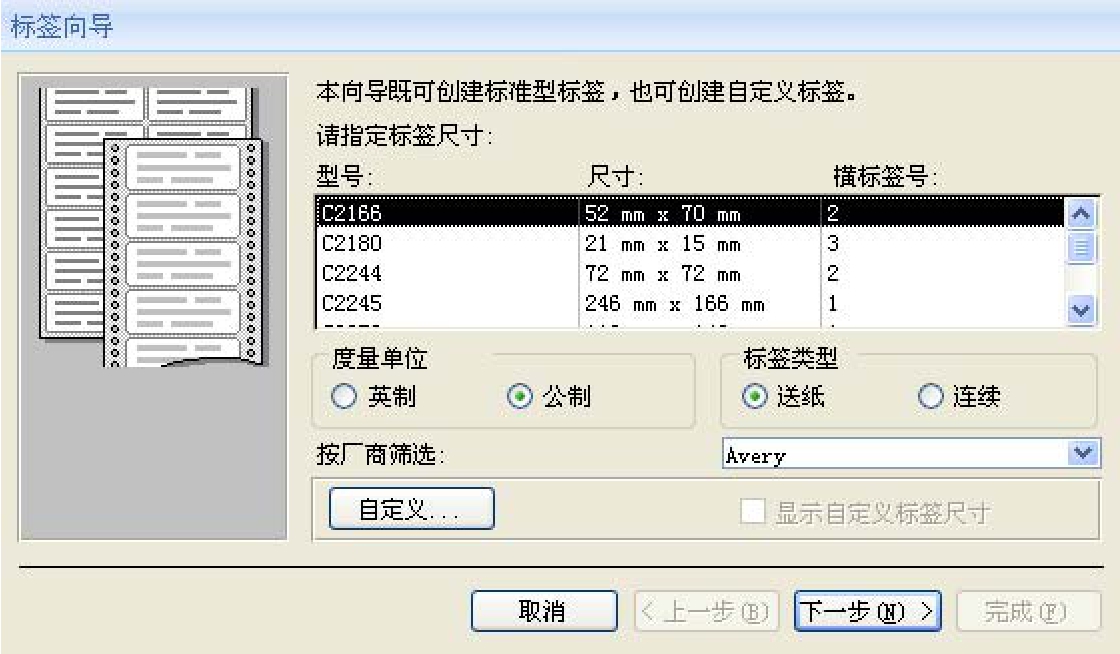This screenshot has width=1120, height=654.
Task: Click the 自定义... (Customize) button
Action: [411, 511]
